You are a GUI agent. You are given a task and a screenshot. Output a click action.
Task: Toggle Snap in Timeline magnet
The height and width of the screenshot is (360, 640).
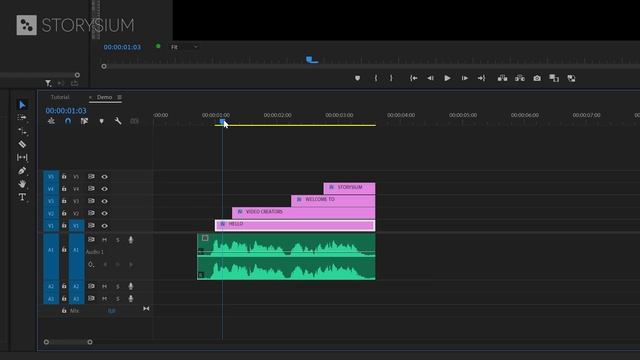pyautogui.click(x=68, y=121)
